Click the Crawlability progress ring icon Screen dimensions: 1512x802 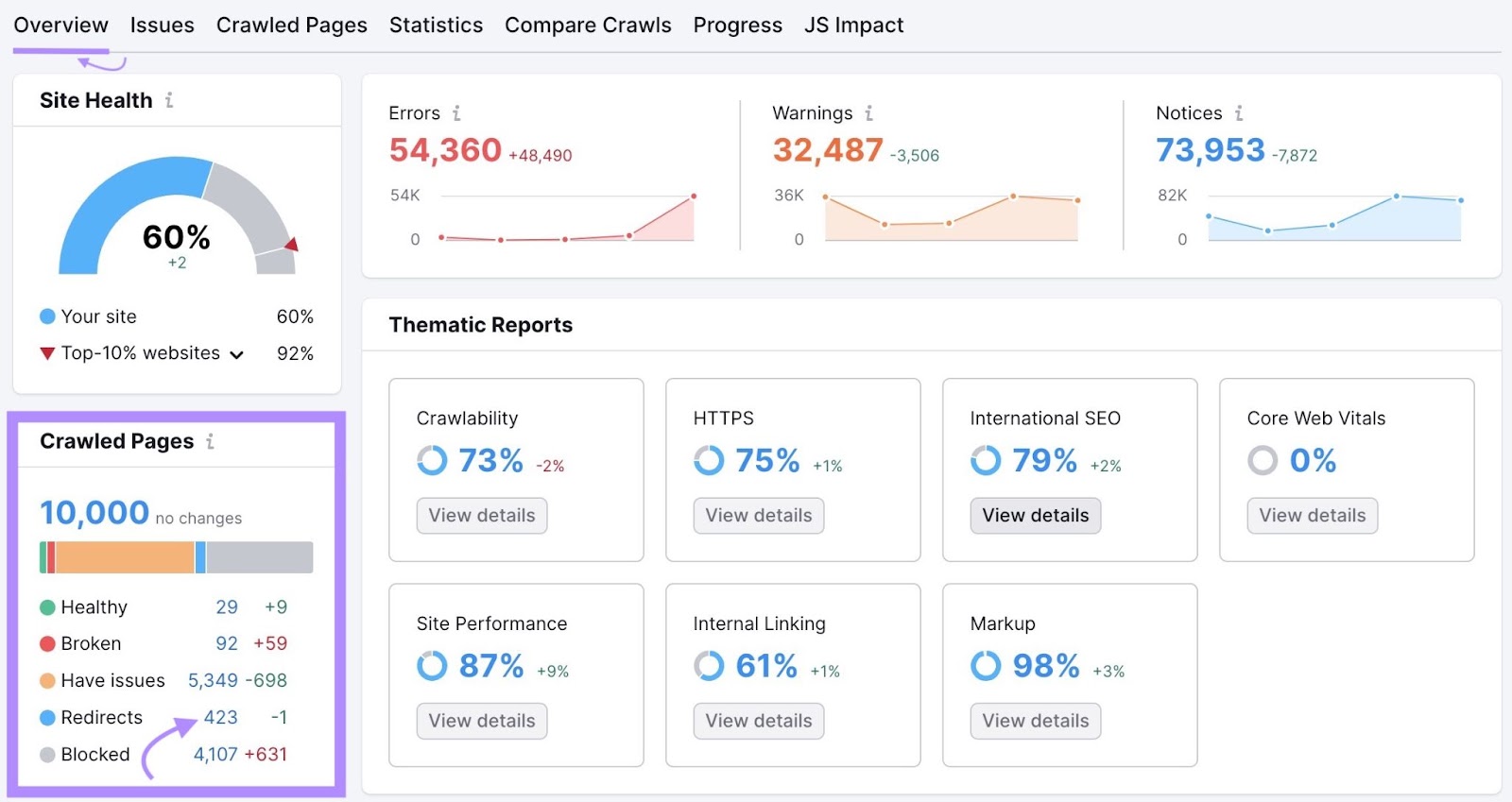point(432,461)
